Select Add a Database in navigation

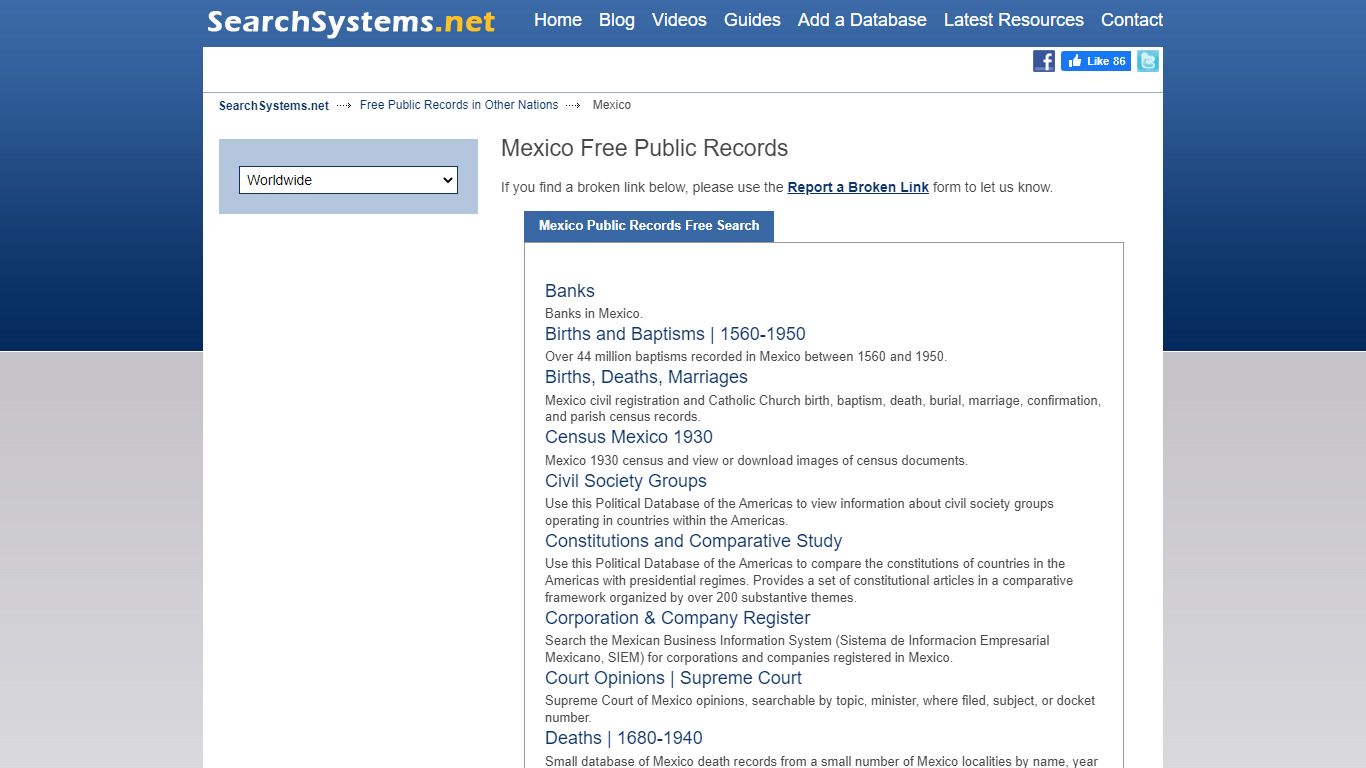point(862,20)
